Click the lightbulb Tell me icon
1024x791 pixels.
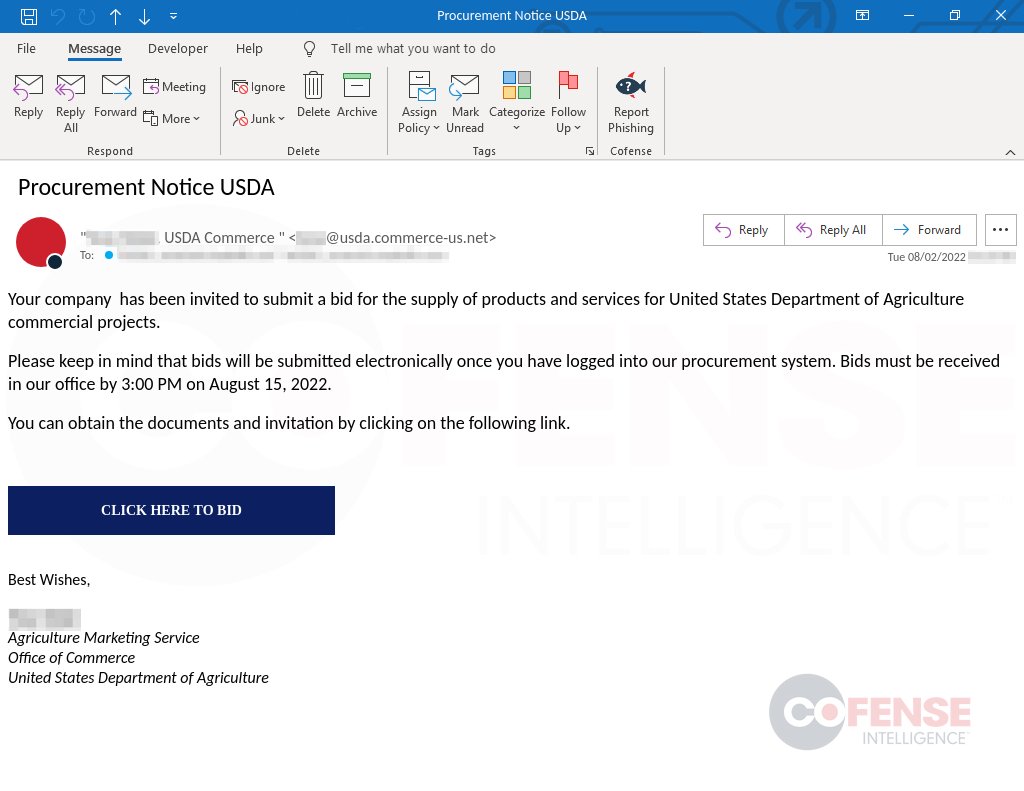310,48
